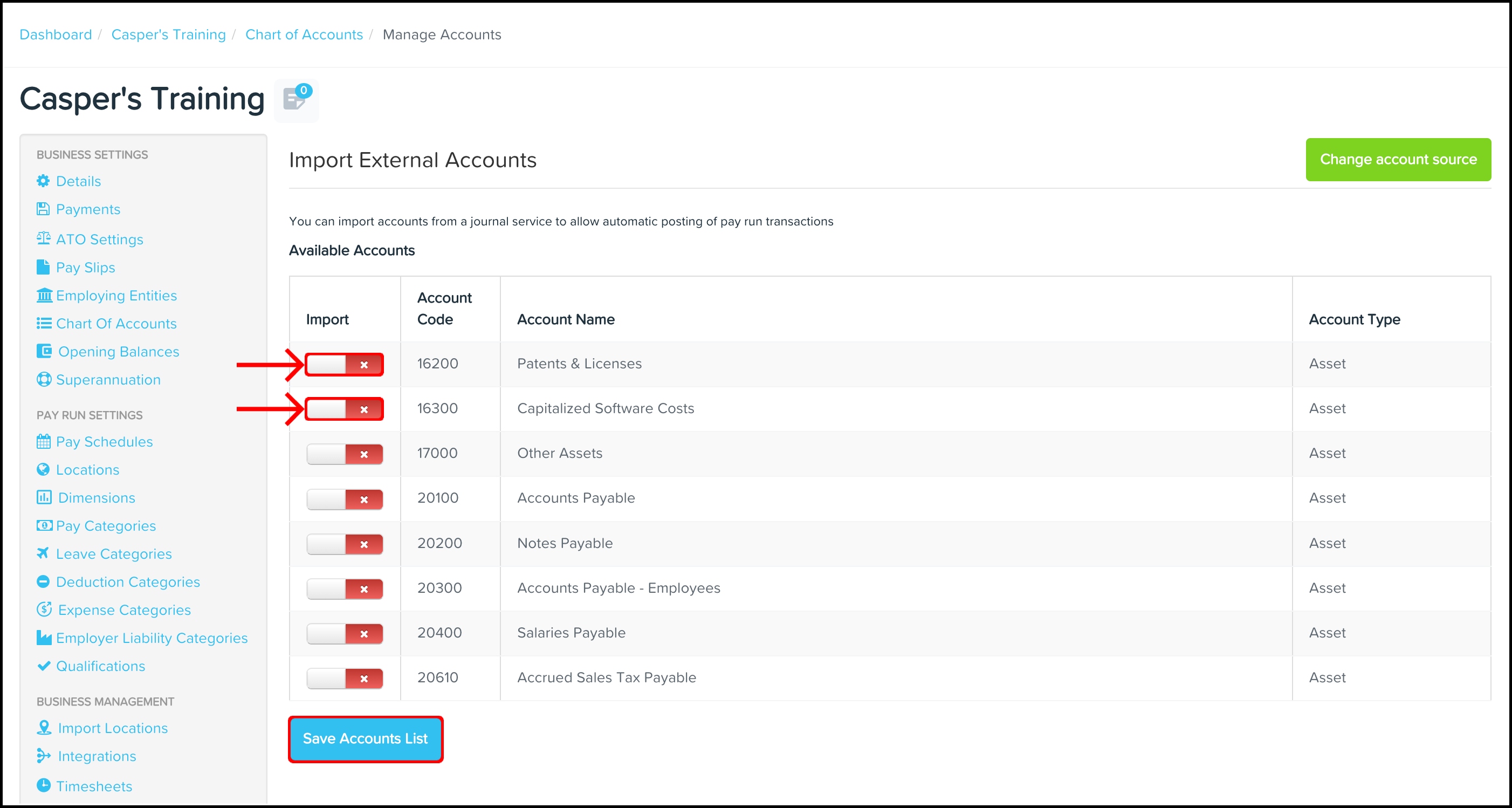The width and height of the screenshot is (1512, 808).
Task: Toggle import for Capitalized Software Costs
Action: (345, 409)
